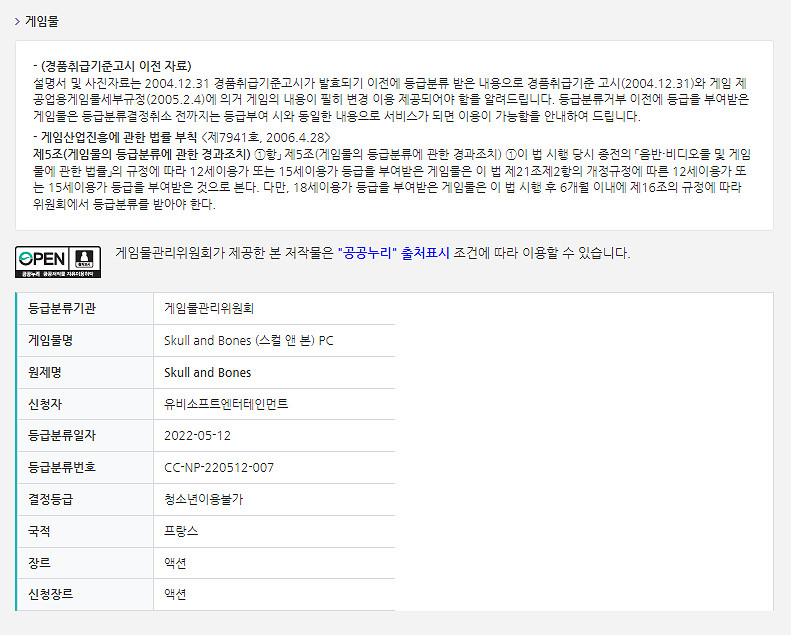Click 액션 in the 신청장르 row
791x635 pixels.
coord(175,594)
